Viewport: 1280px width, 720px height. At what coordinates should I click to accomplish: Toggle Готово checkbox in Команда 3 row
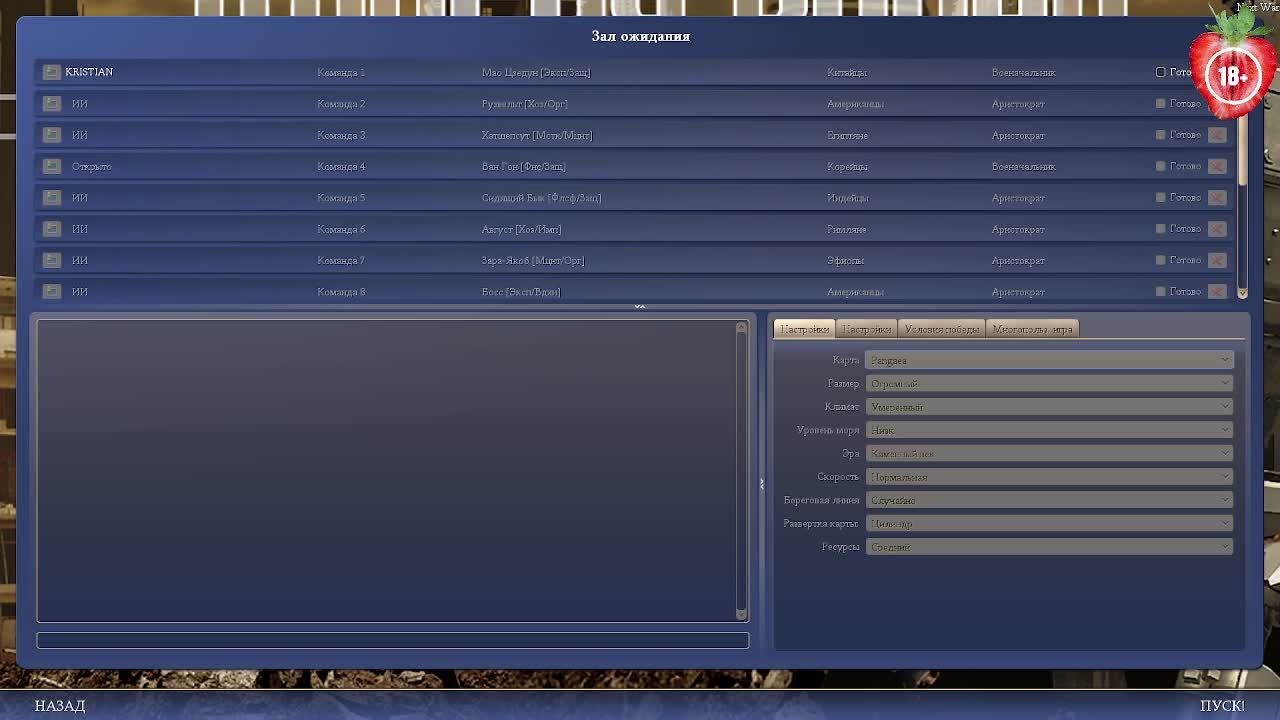(x=1161, y=134)
